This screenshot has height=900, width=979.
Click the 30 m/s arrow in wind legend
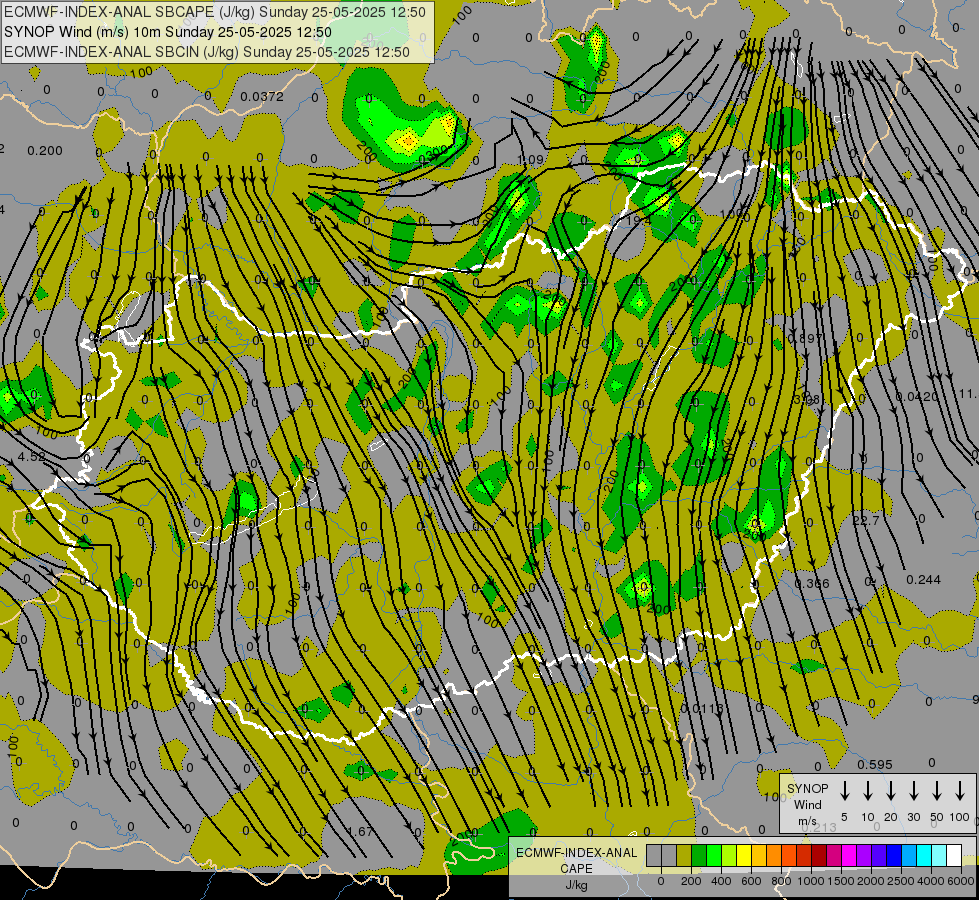tap(913, 790)
